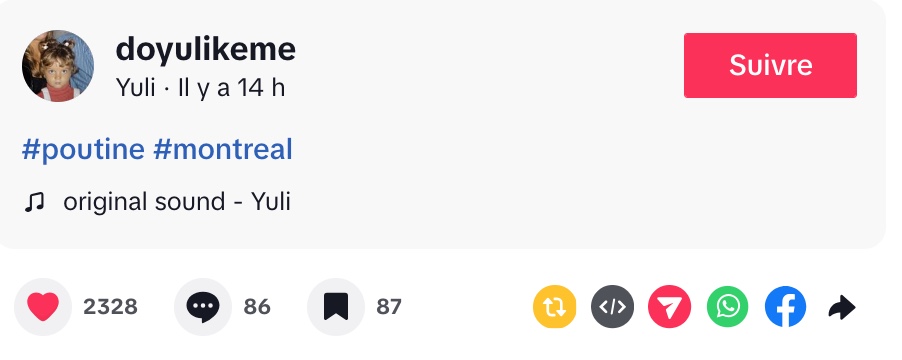The image size is (902, 360).
Task: Send to friends with paper plane icon
Action: 670,307
